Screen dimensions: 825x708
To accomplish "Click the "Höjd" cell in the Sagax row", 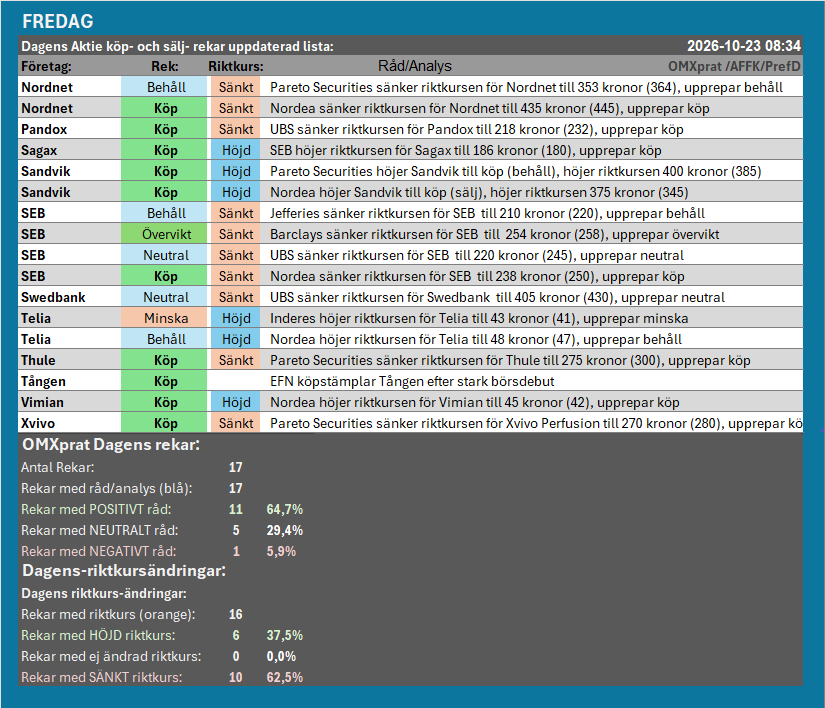I will pos(236,150).
